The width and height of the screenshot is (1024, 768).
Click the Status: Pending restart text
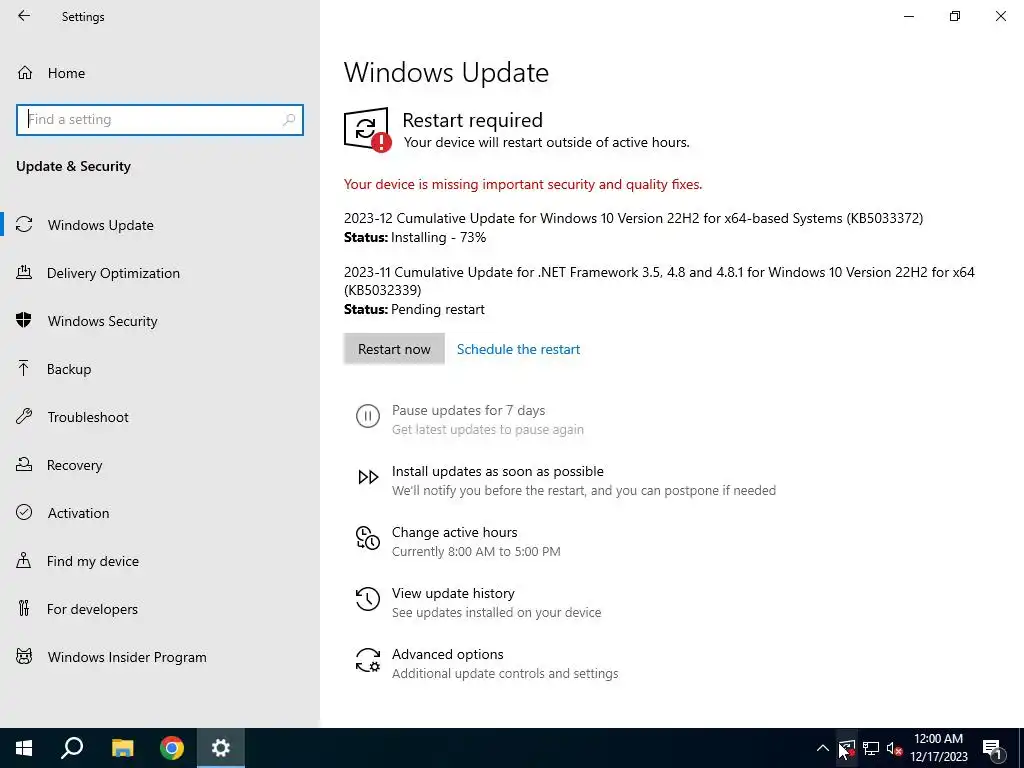(414, 310)
